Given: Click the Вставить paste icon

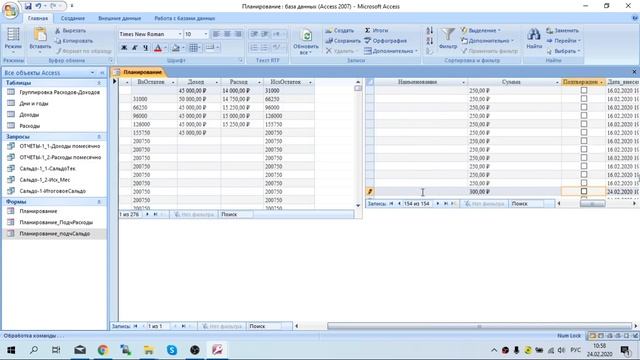Looking at the screenshot, I should [x=40, y=34].
